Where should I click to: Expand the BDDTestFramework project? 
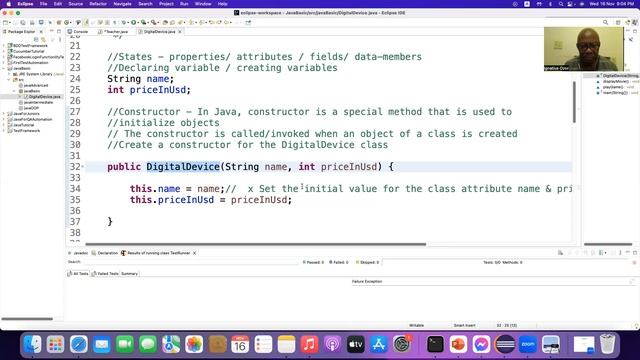[4, 46]
